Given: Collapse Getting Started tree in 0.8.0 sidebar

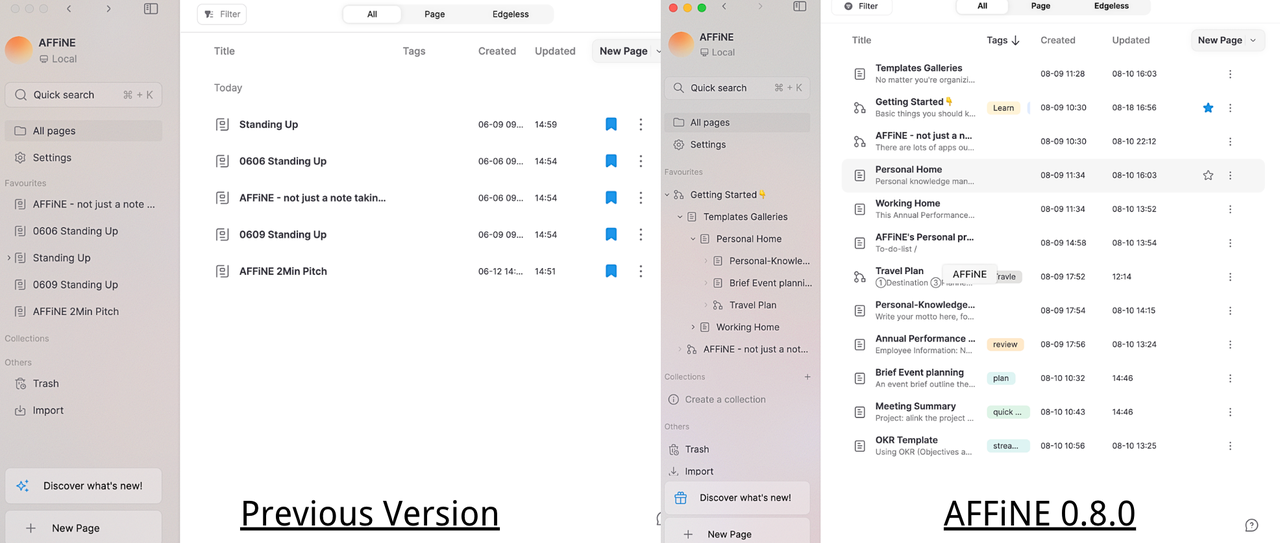Looking at the screenshot, I should (x=667, y=195).
